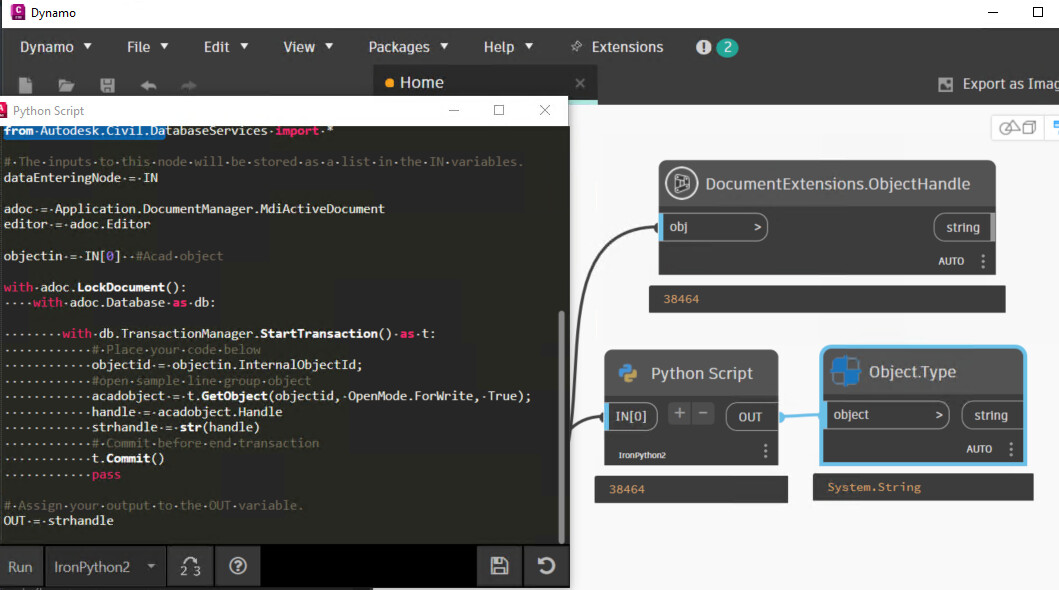Save changes in the Python editor

pyautogui.click(x=499, y=566)
